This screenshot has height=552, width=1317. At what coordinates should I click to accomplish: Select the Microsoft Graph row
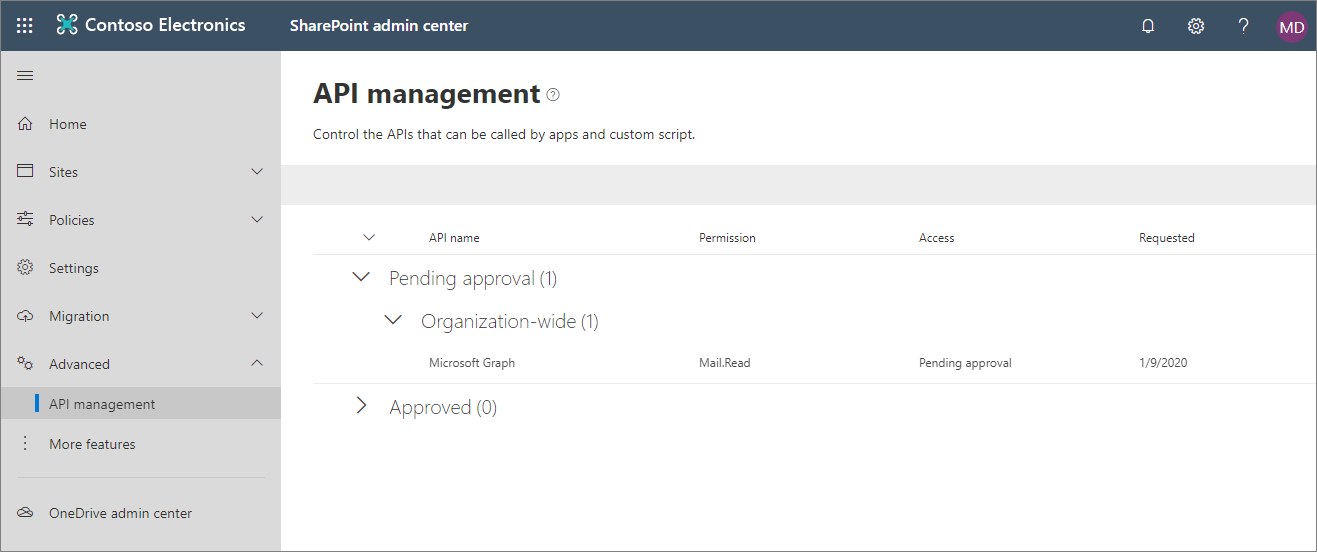814,363
